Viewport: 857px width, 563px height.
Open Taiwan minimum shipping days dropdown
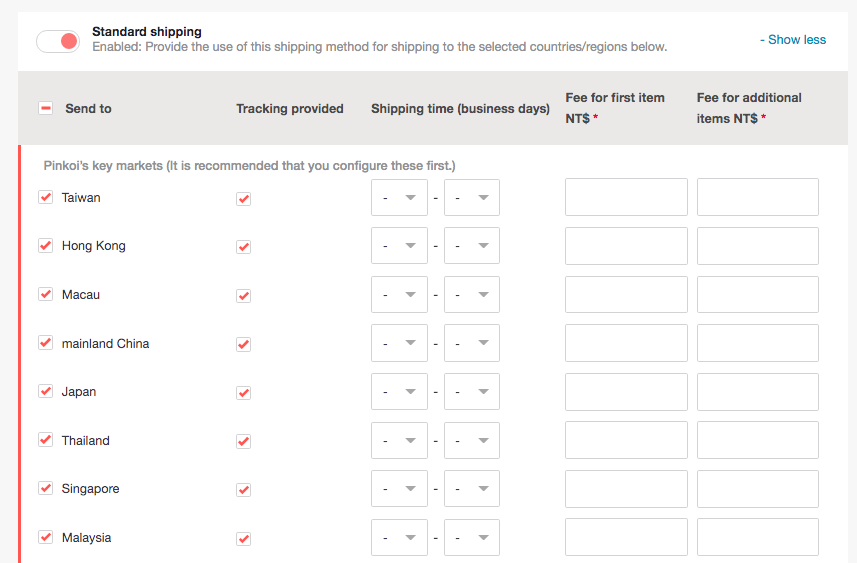(x=399, y=198)
